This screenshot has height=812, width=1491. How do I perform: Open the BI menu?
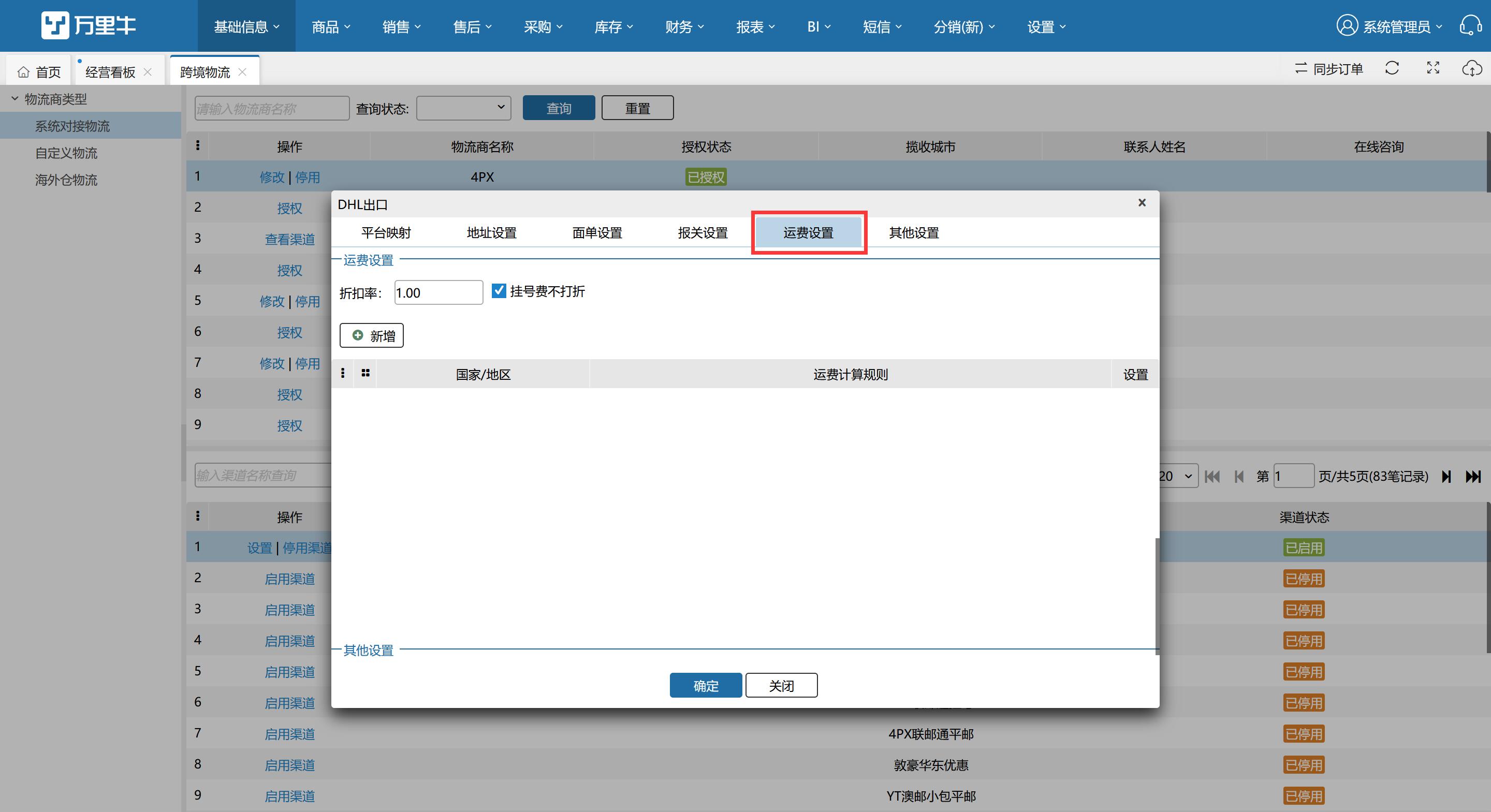[819, 26]
